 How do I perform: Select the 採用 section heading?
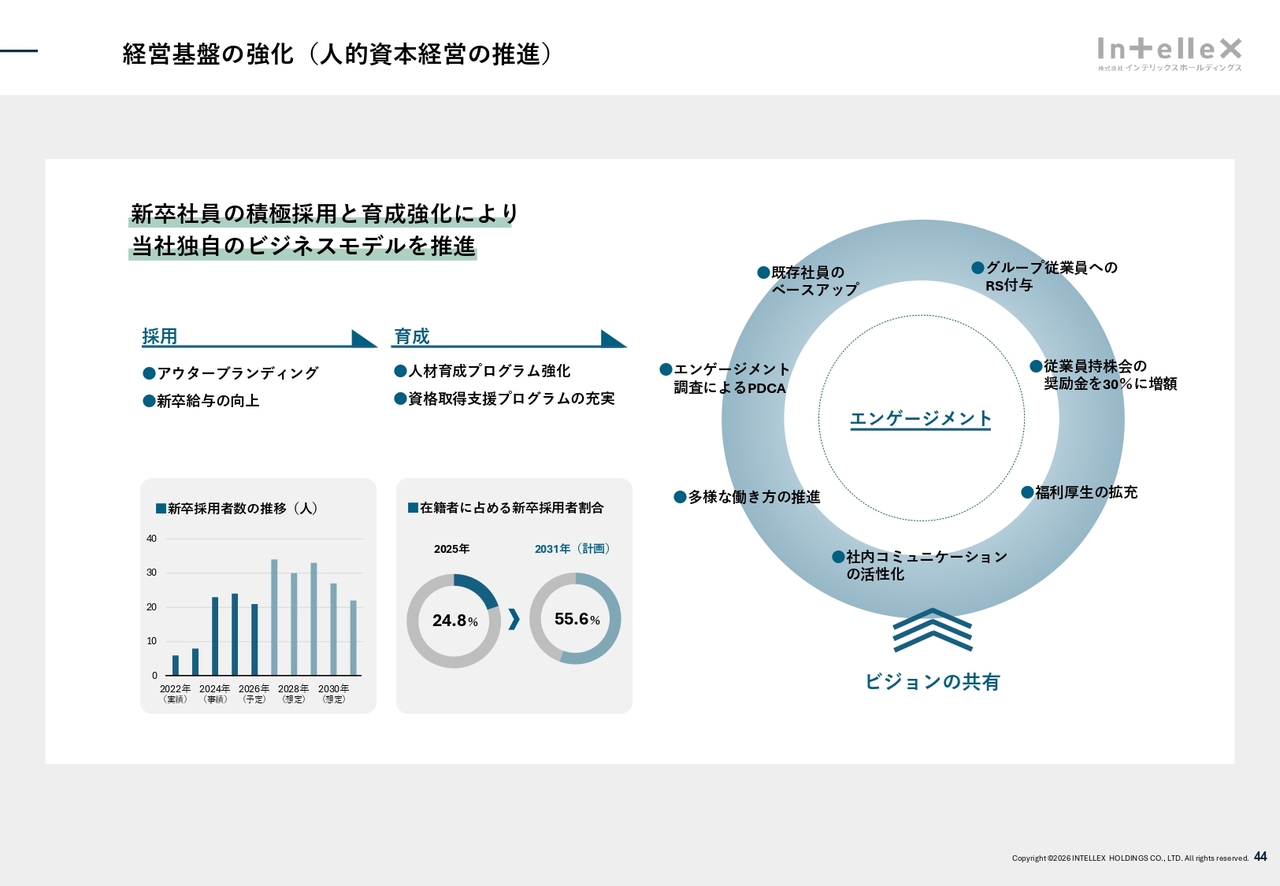click(160, 337)
